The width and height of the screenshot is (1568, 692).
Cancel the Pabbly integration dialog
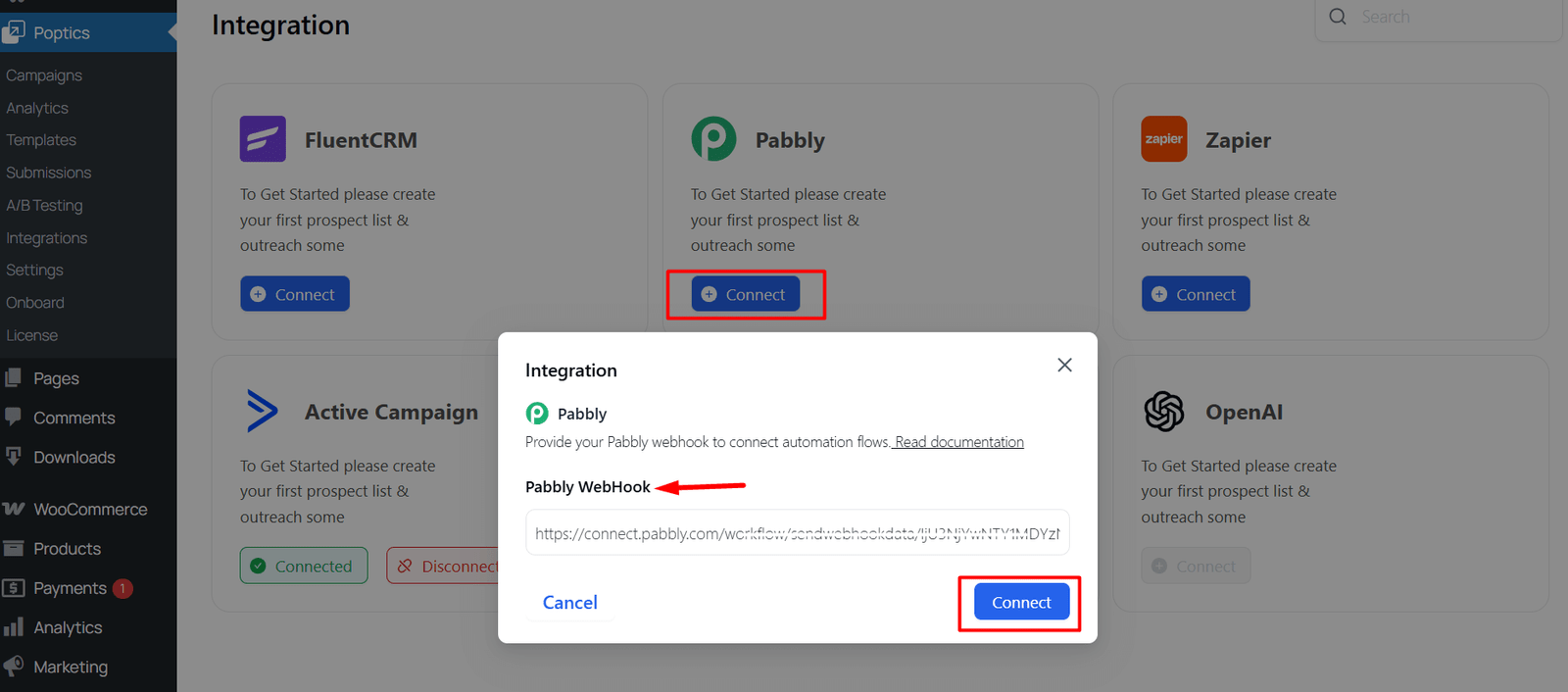click(x=570, y=603)
